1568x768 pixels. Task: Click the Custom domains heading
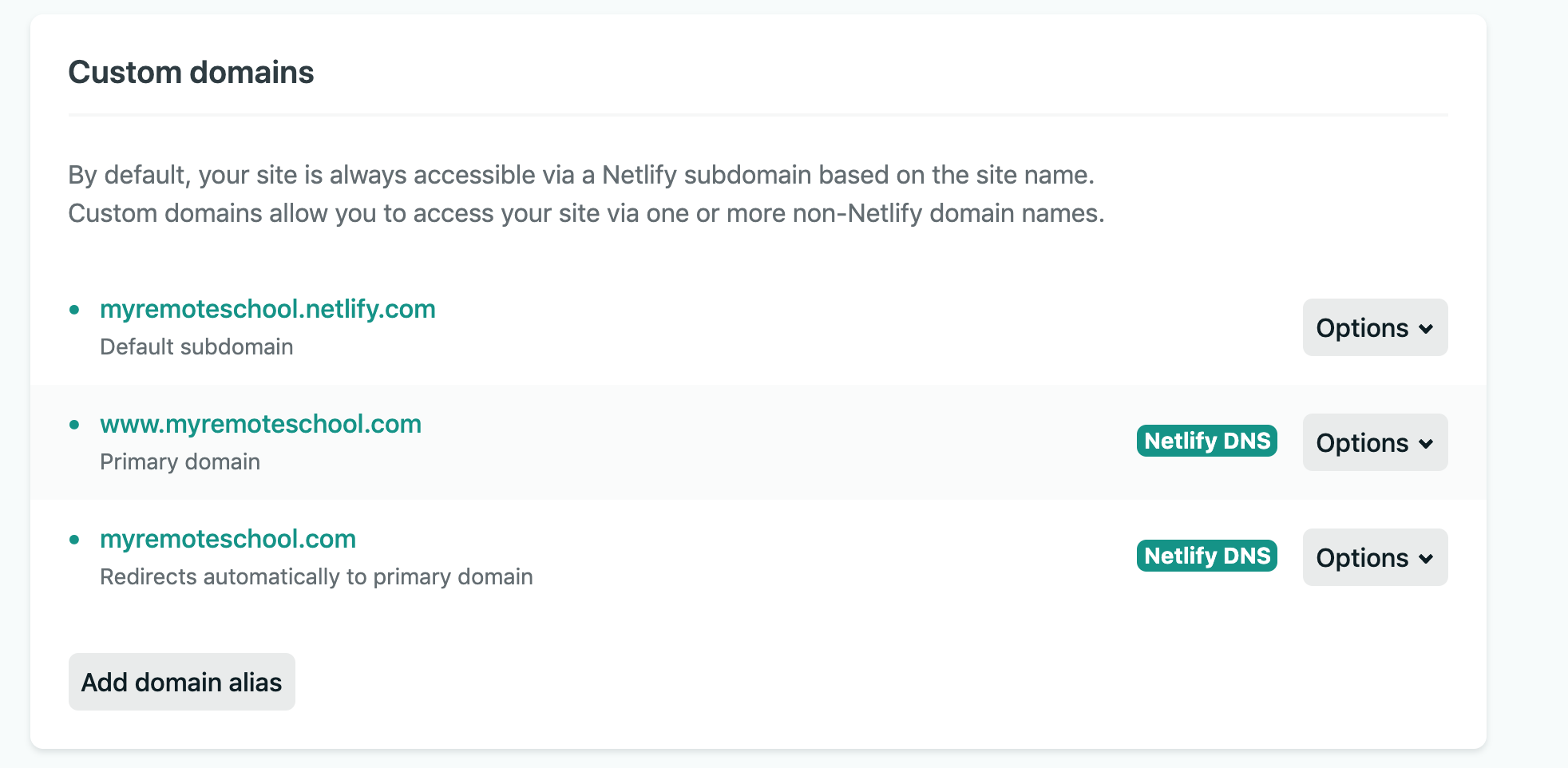tap(191, 73)
